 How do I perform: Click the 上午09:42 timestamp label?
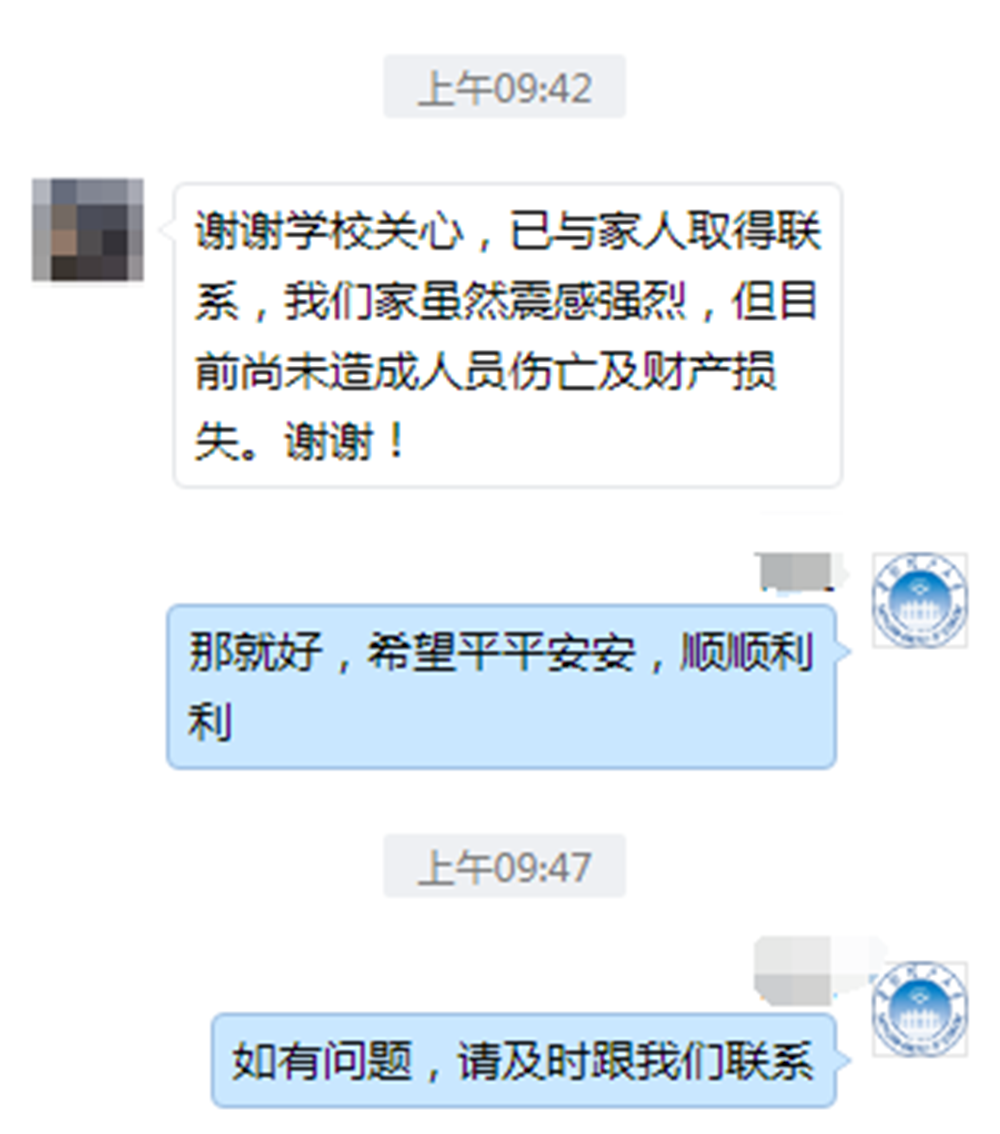pos(505,88)
